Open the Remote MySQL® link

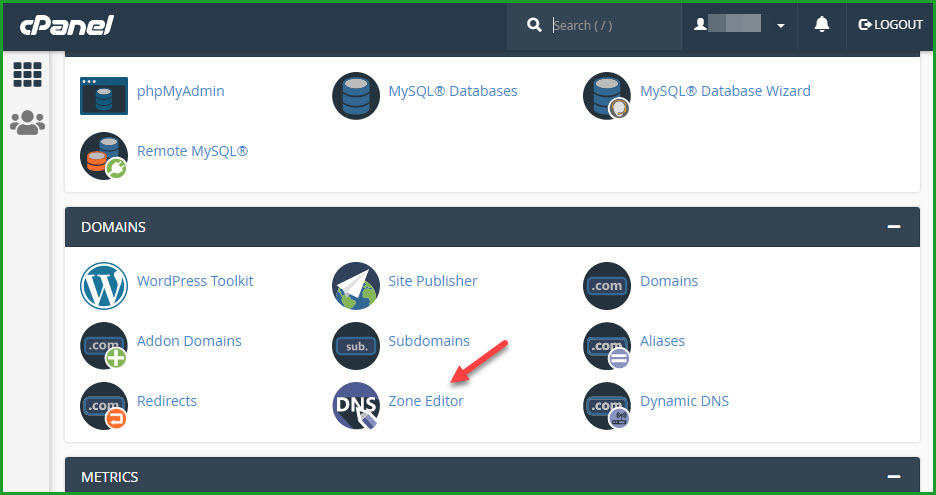click(x=193, y=152)
